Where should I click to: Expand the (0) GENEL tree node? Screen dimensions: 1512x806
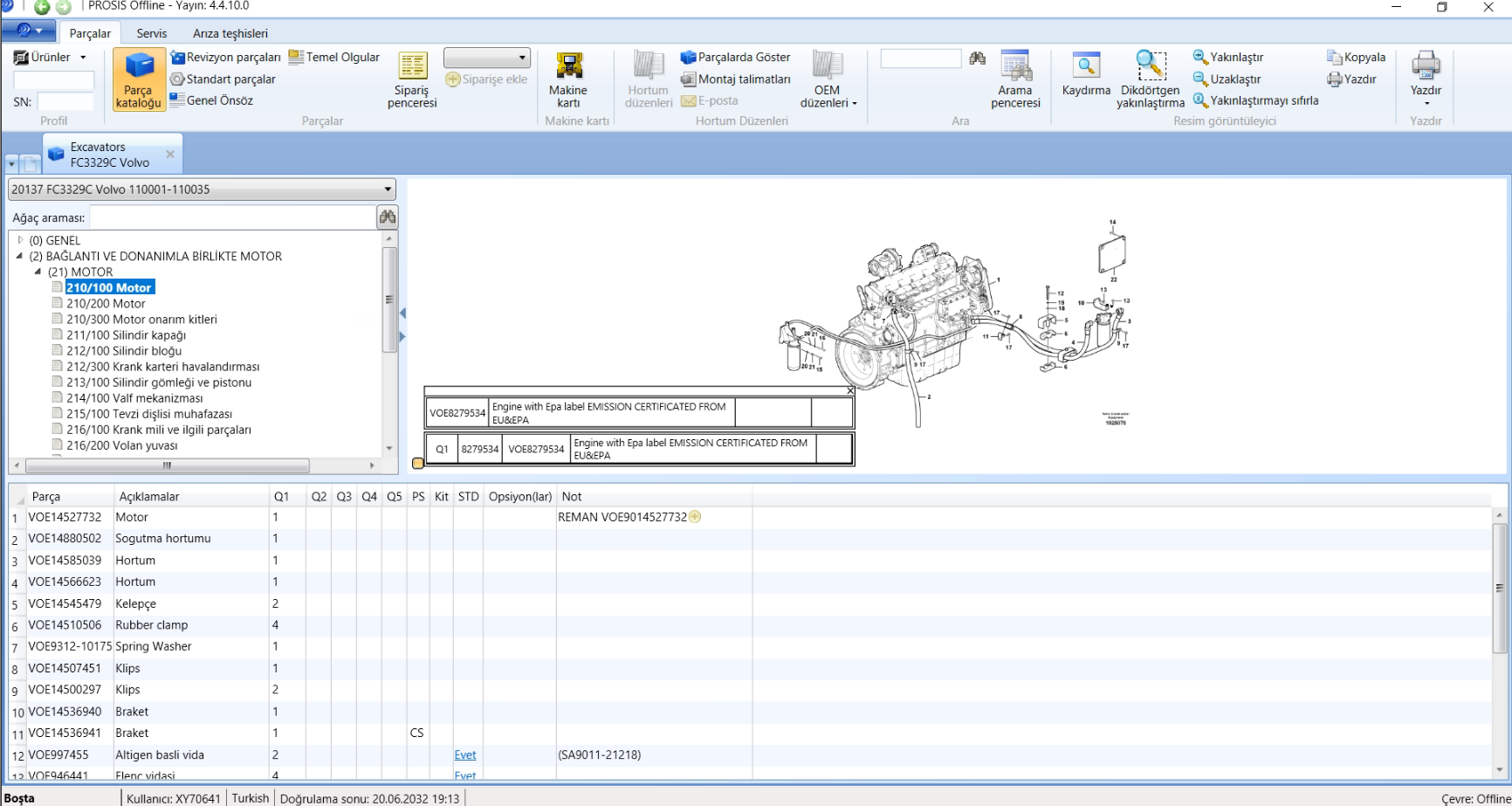[x=21, y=240]
